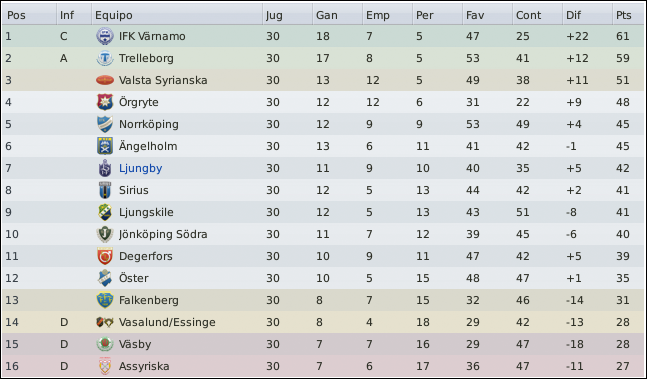This screenshot has height=379, width=647.
Task: Click the Trelleborg club badge
Action: point(105,58)
